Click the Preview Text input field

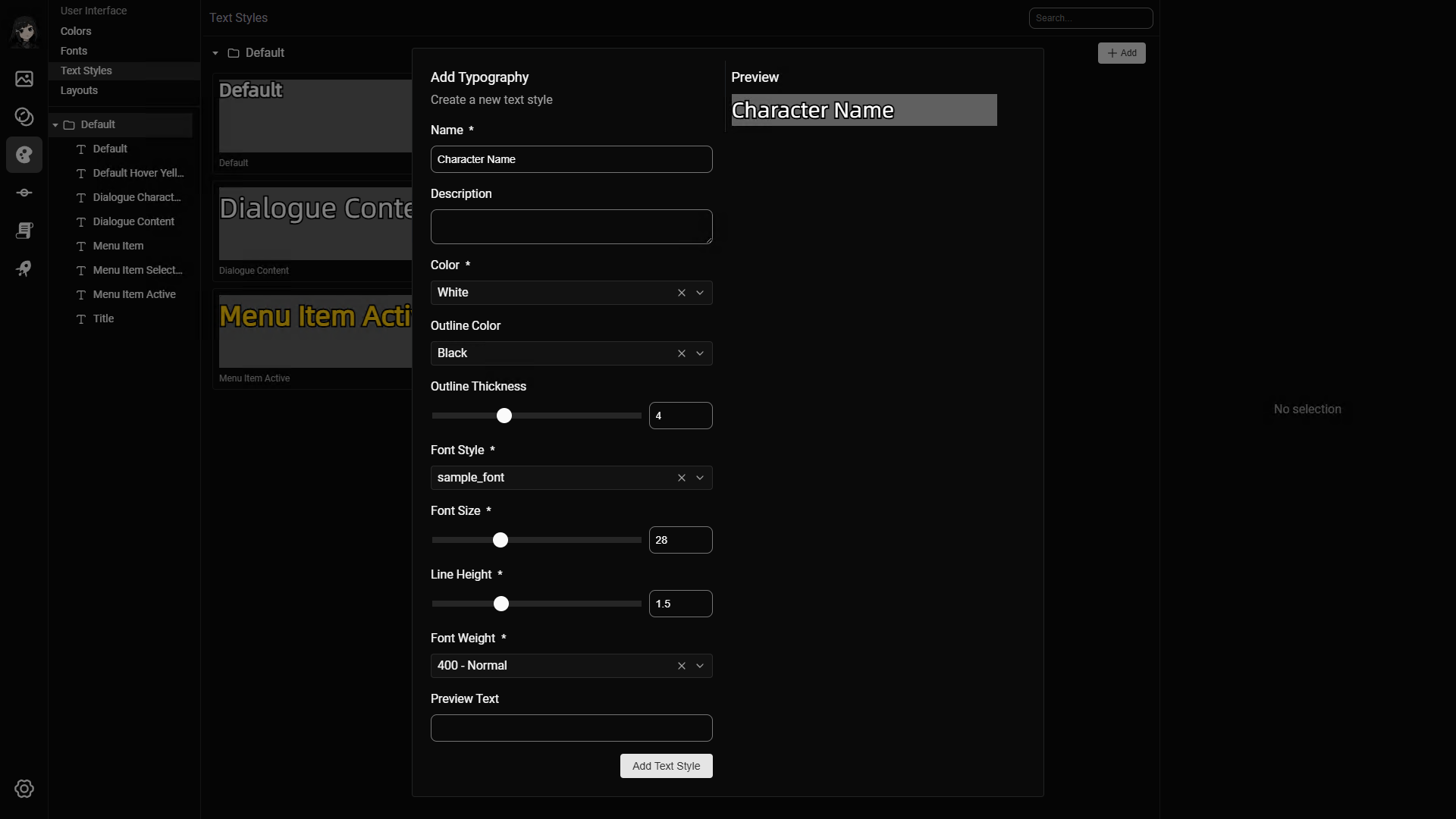point(571,727)
